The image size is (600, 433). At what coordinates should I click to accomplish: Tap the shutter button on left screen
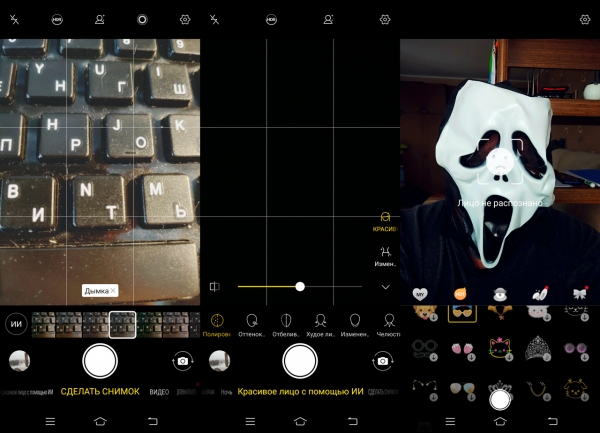click(100, 361)
